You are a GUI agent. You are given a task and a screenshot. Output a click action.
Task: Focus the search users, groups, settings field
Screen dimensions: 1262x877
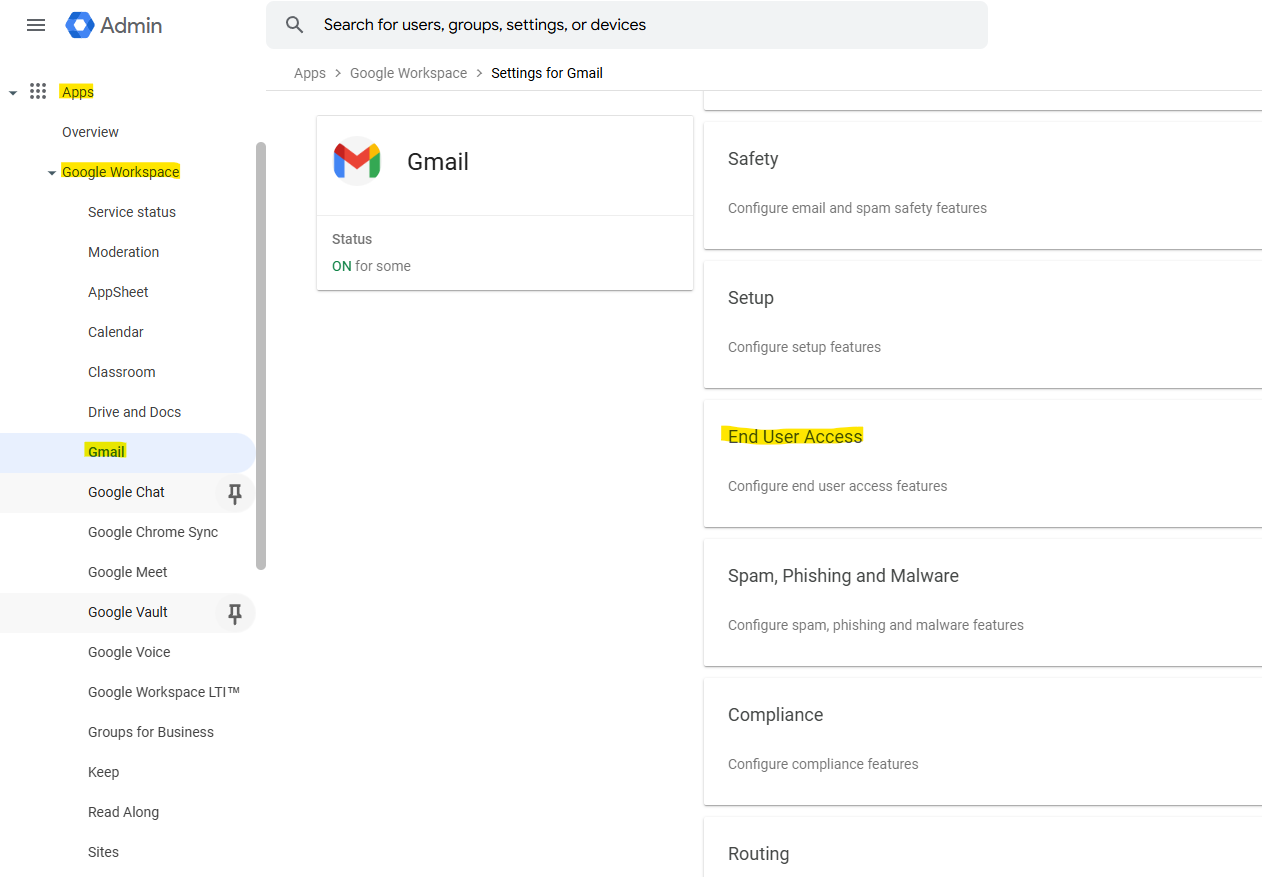pos(626,25)
